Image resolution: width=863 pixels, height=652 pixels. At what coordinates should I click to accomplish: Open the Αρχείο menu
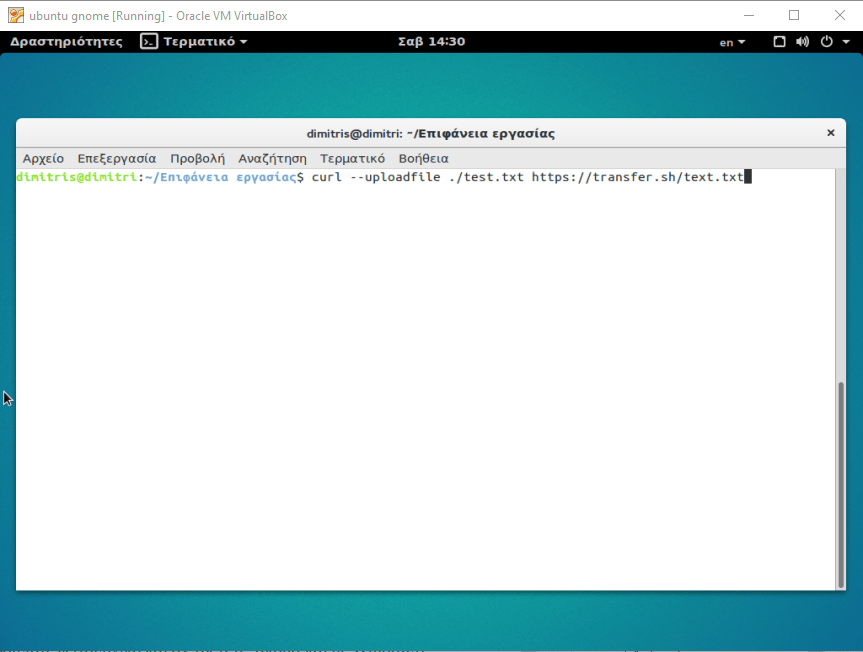43,158
